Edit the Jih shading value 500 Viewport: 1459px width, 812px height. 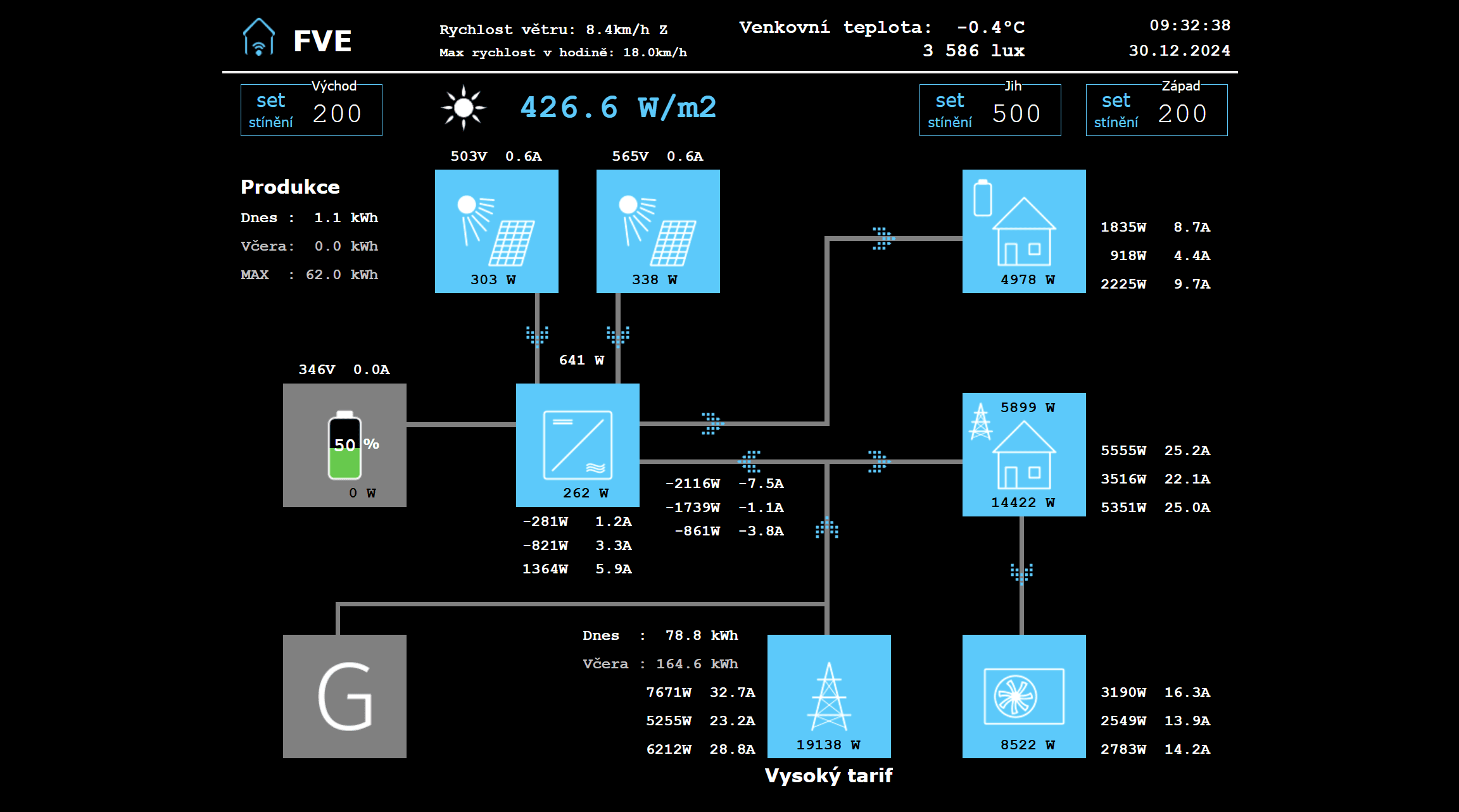tap(1016, 114)
